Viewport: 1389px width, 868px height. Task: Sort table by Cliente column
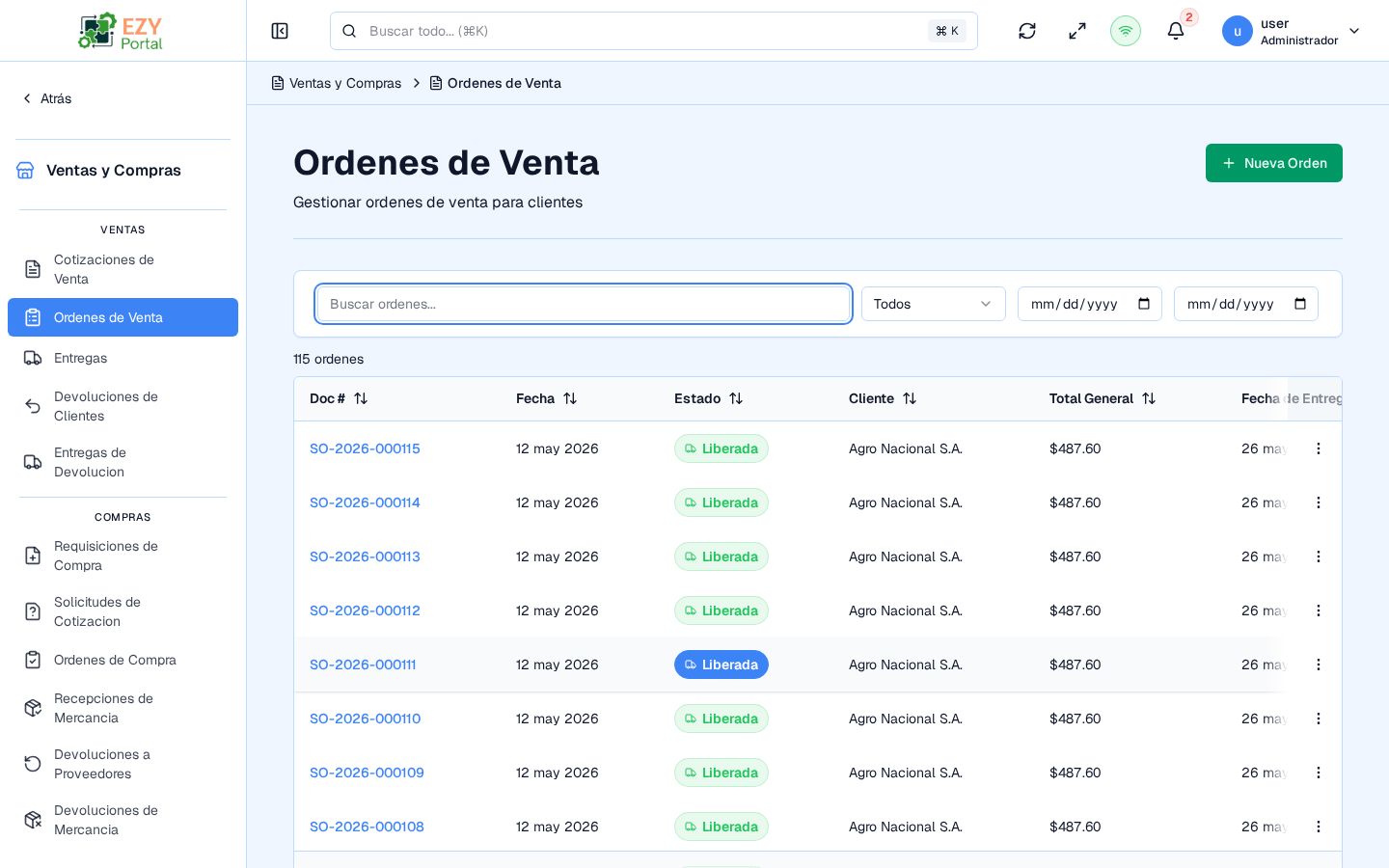[x=883, y=398]
